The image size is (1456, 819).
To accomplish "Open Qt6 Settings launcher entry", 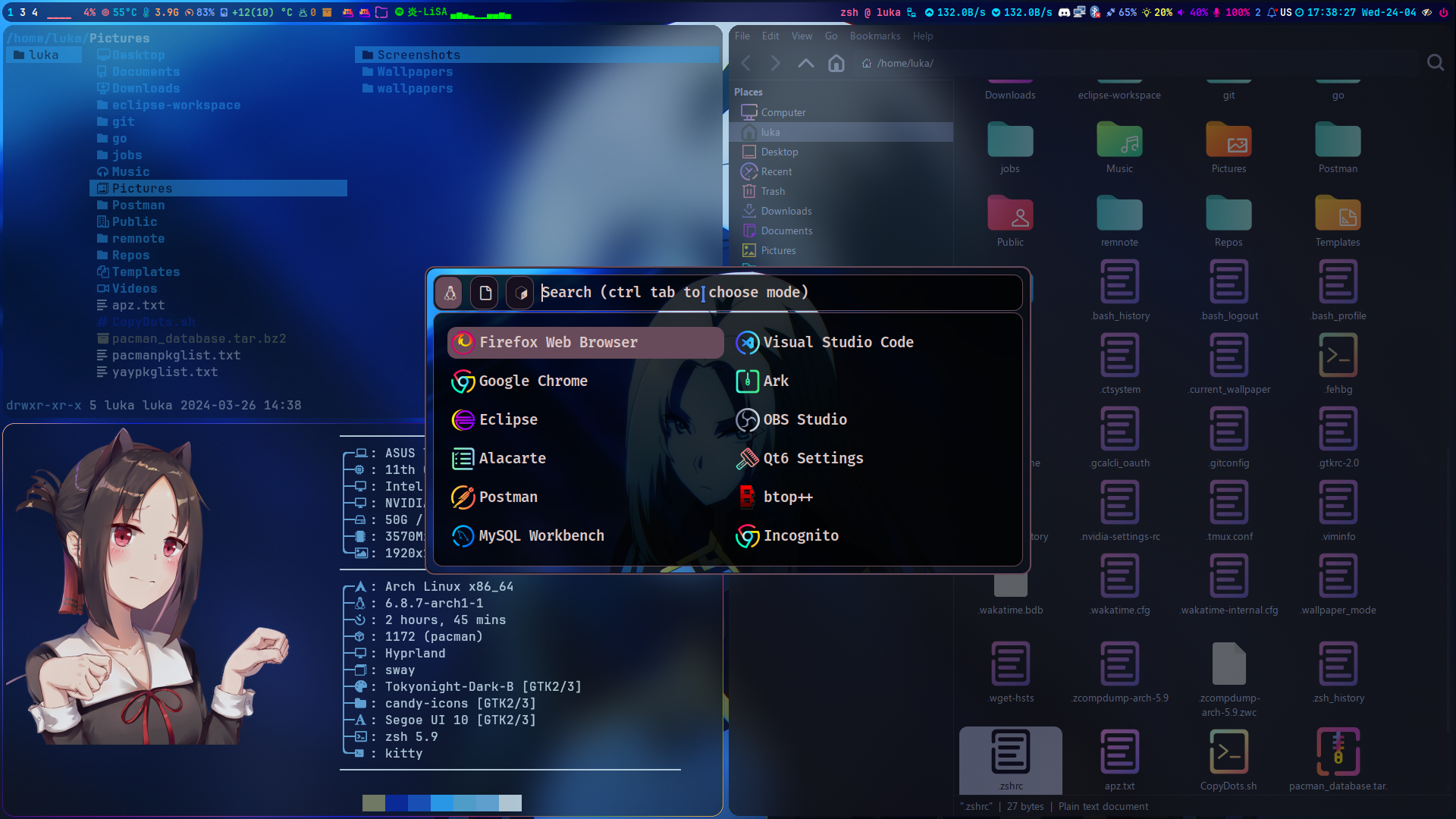I will click(x=870, y=459).
